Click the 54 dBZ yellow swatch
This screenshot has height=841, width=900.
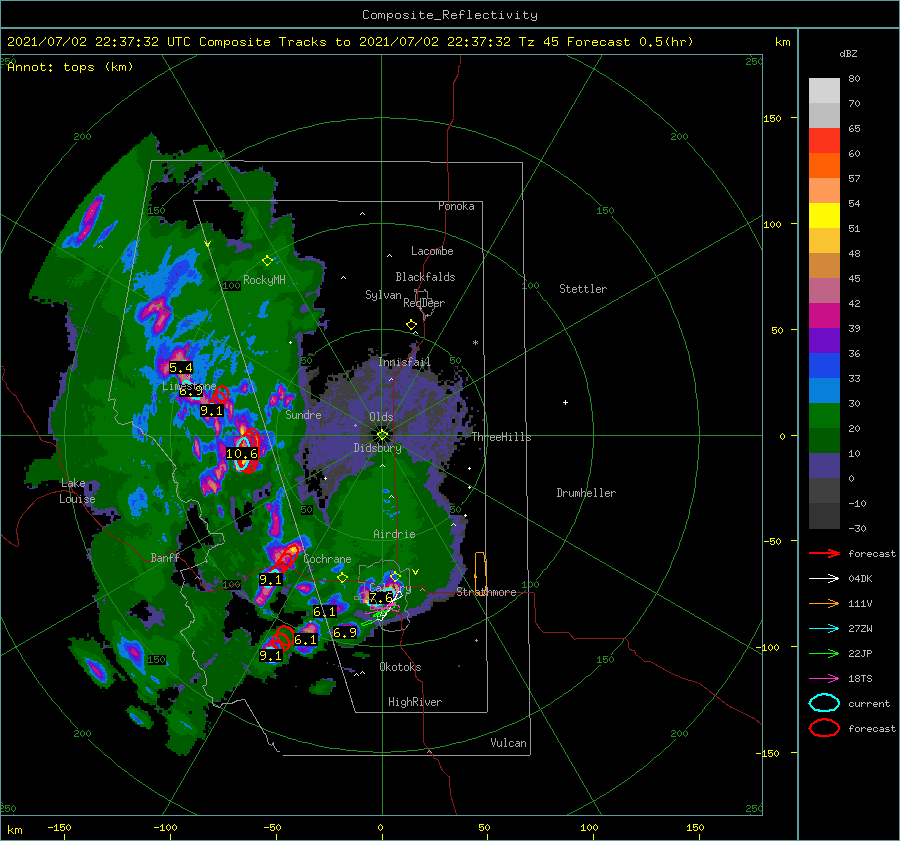point(824,215)
